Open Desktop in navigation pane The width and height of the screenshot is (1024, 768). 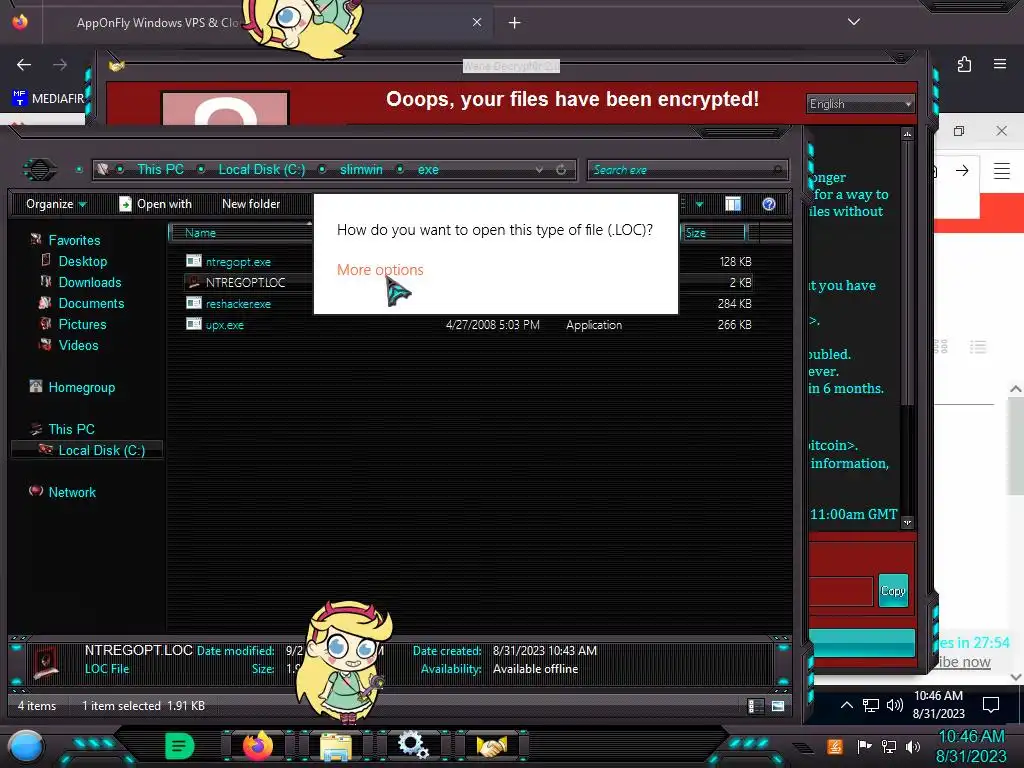tap(82, 261)
